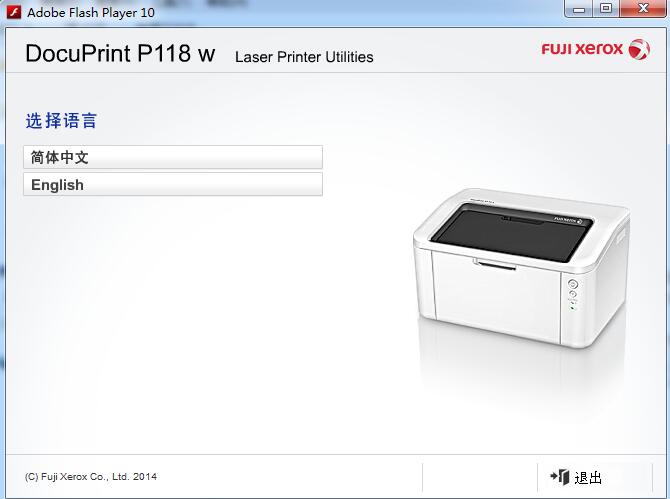Close the Flash Player window
This screenshot has height=499, width=670.
click(644, 9)
